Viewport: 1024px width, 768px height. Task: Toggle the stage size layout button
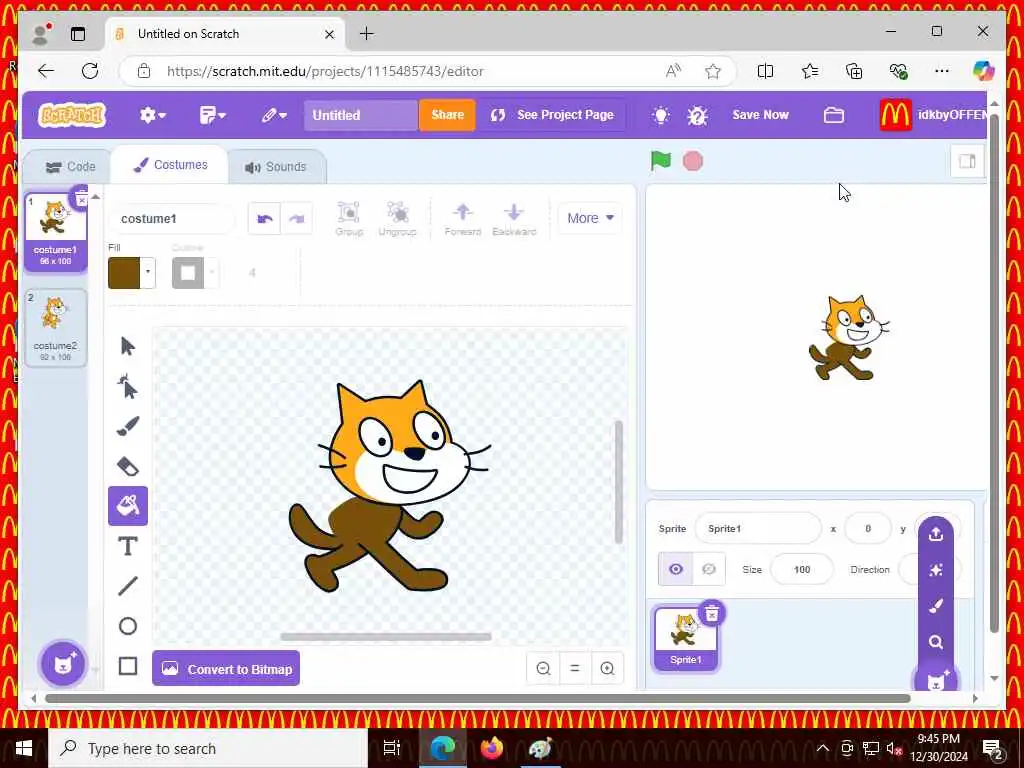point(967,161)
